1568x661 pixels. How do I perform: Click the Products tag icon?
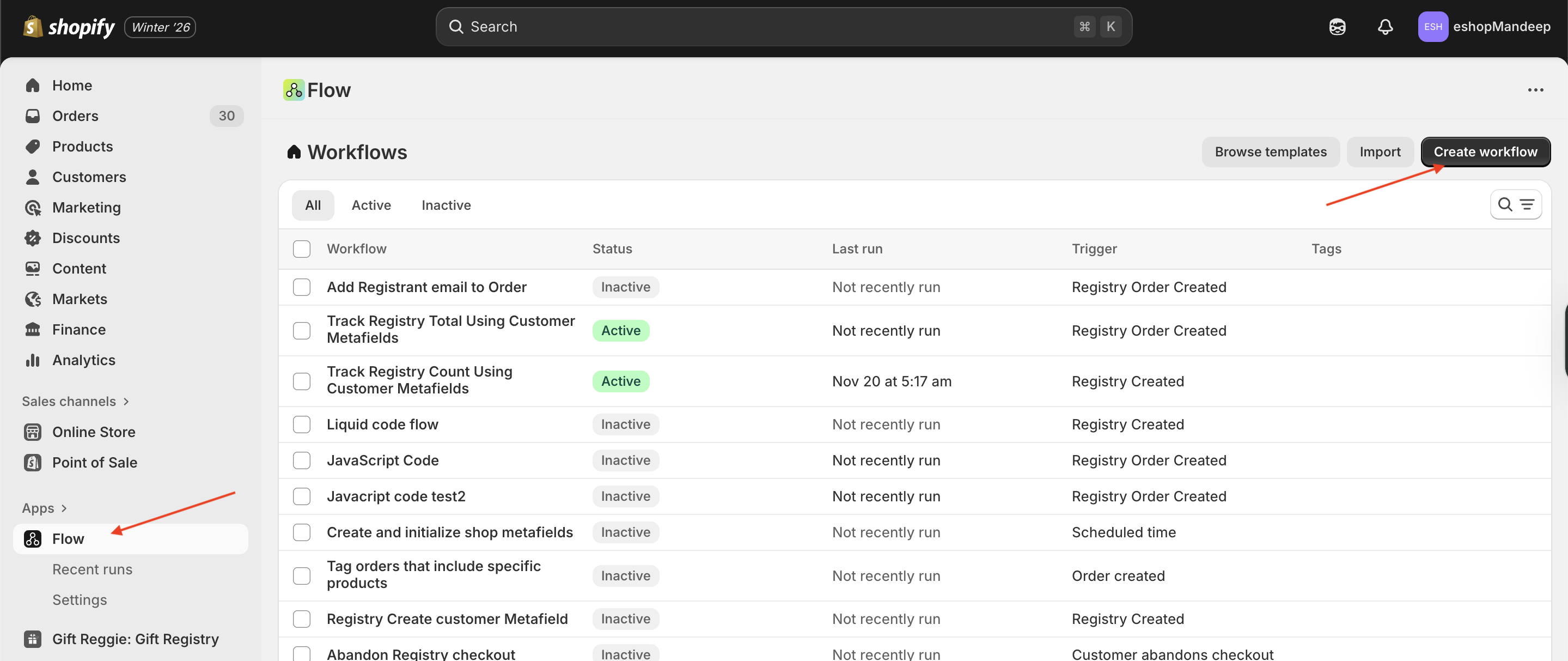(33, 146)
